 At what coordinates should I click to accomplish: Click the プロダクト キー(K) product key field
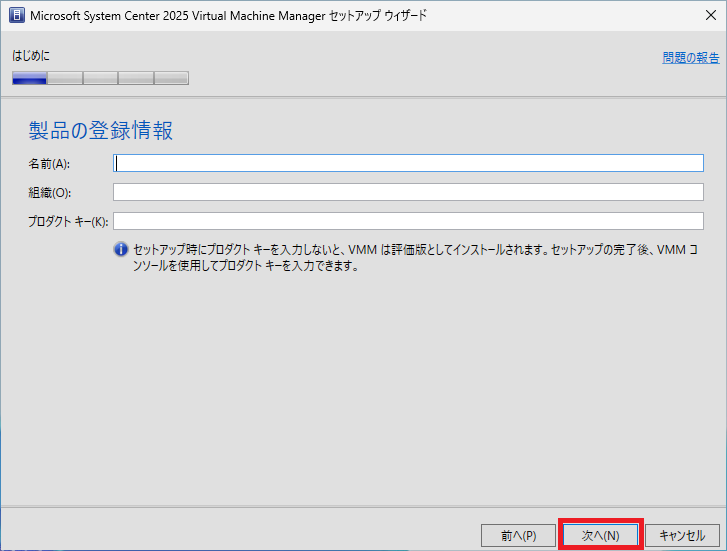408,221
